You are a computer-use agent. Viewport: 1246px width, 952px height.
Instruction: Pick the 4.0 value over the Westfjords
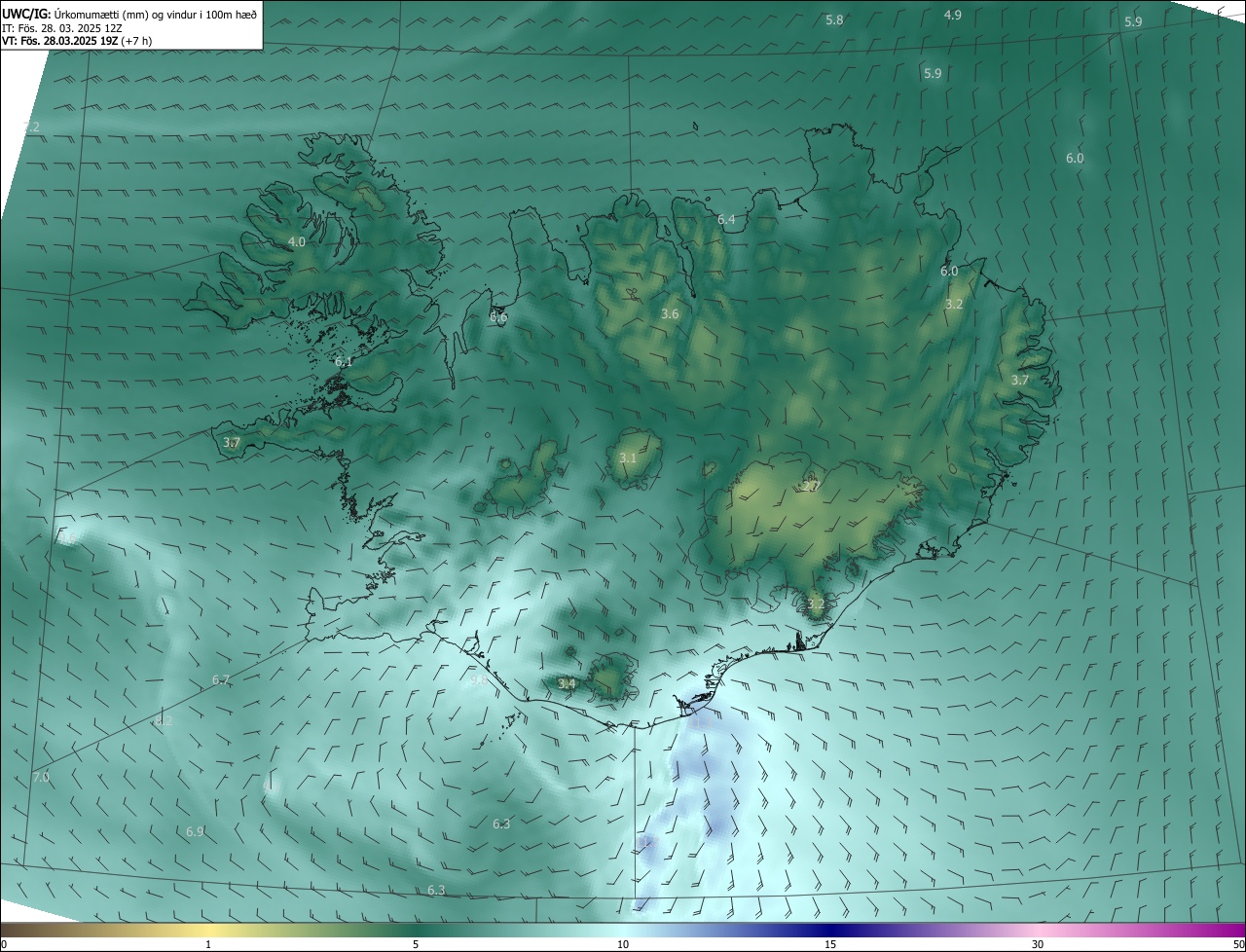click(x=296, y=241)
